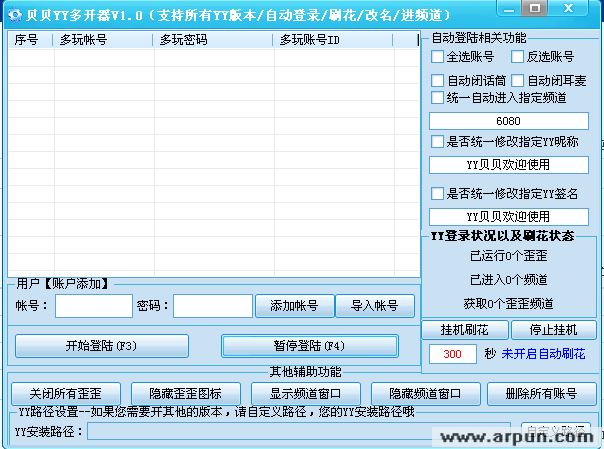
Task: Sort by 多玩密码 column header
Action: click(x=213, y=40)
